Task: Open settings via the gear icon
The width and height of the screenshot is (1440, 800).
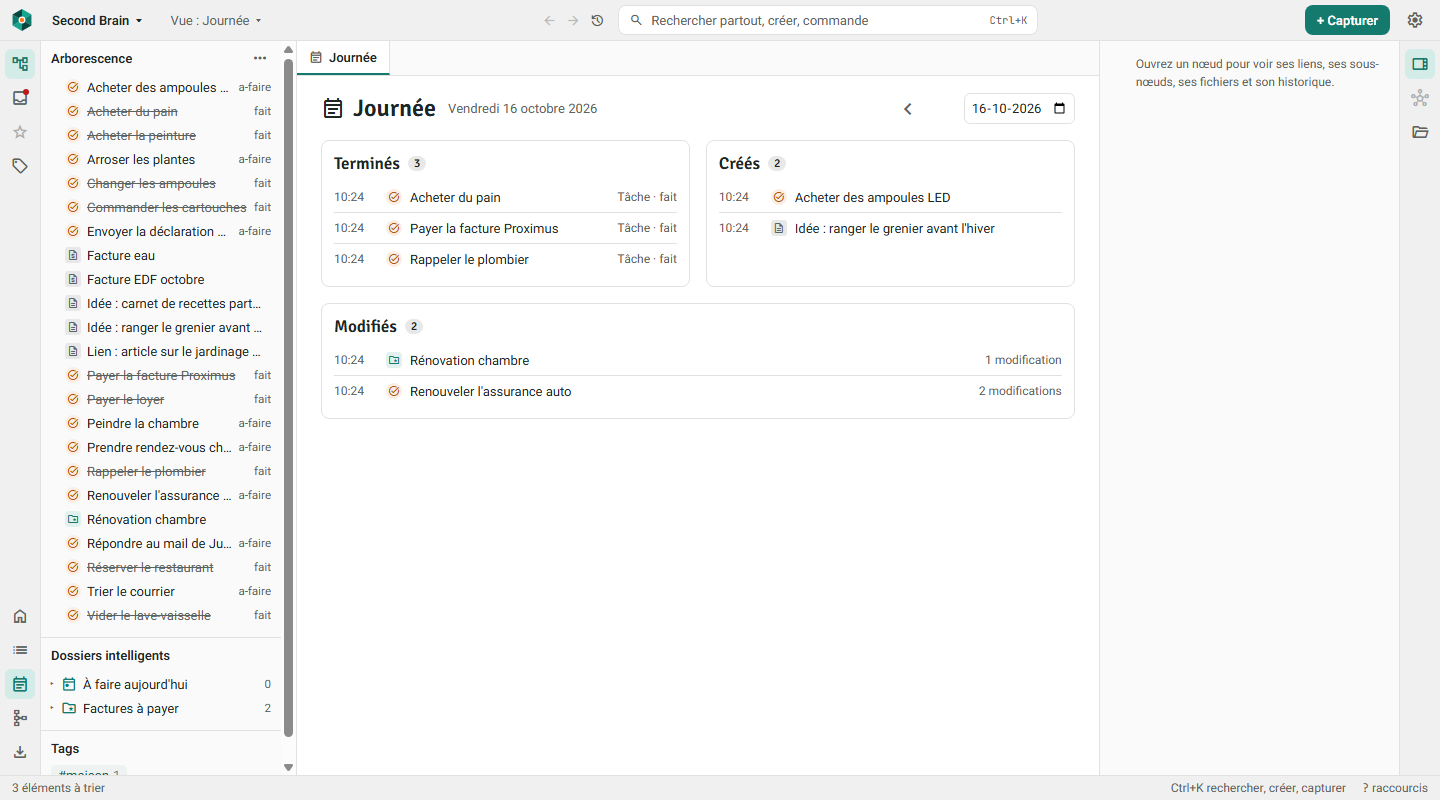Action: click(x=1415, y=20)
